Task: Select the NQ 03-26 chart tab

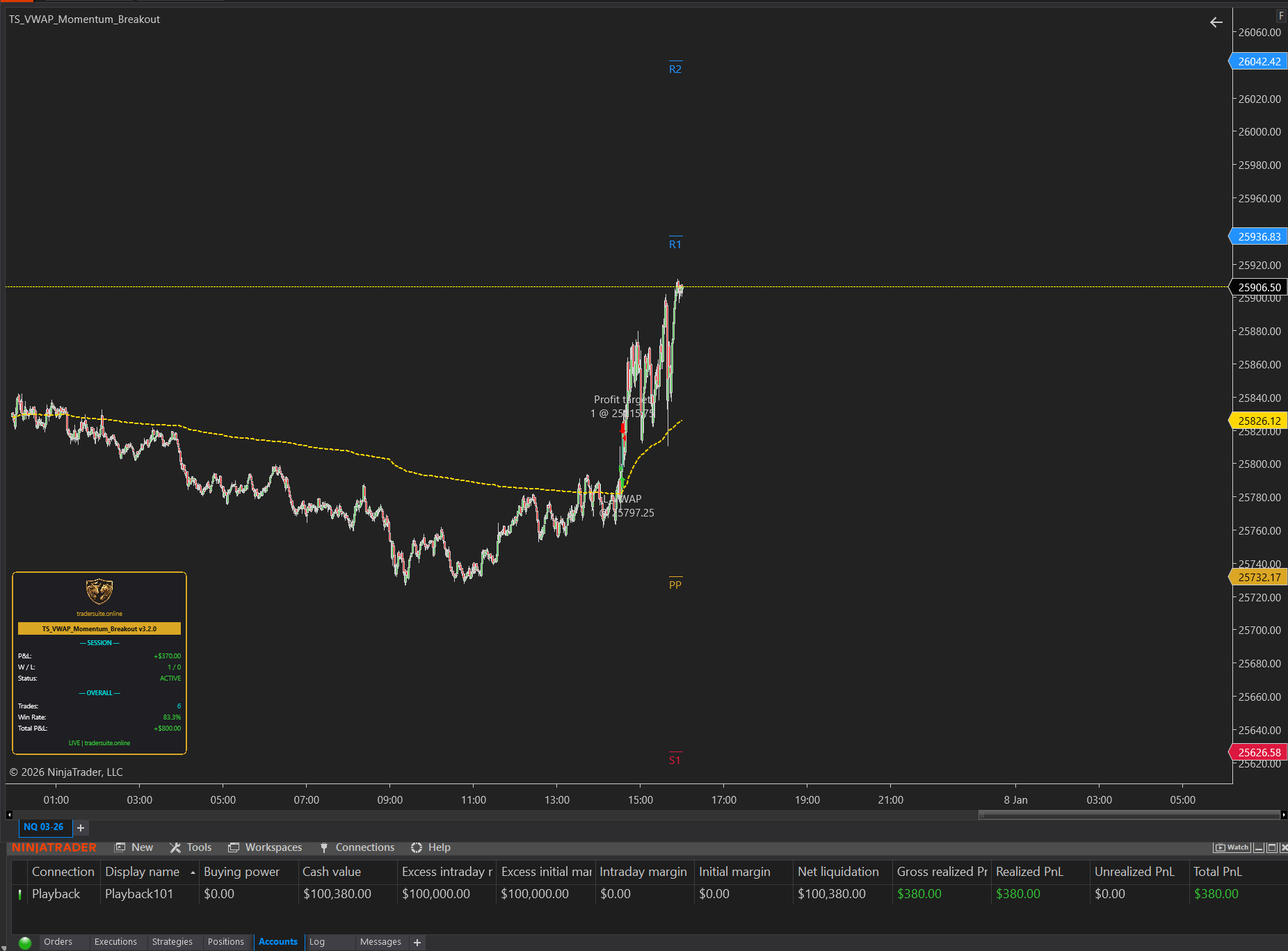Action: [x=44, y=827]
